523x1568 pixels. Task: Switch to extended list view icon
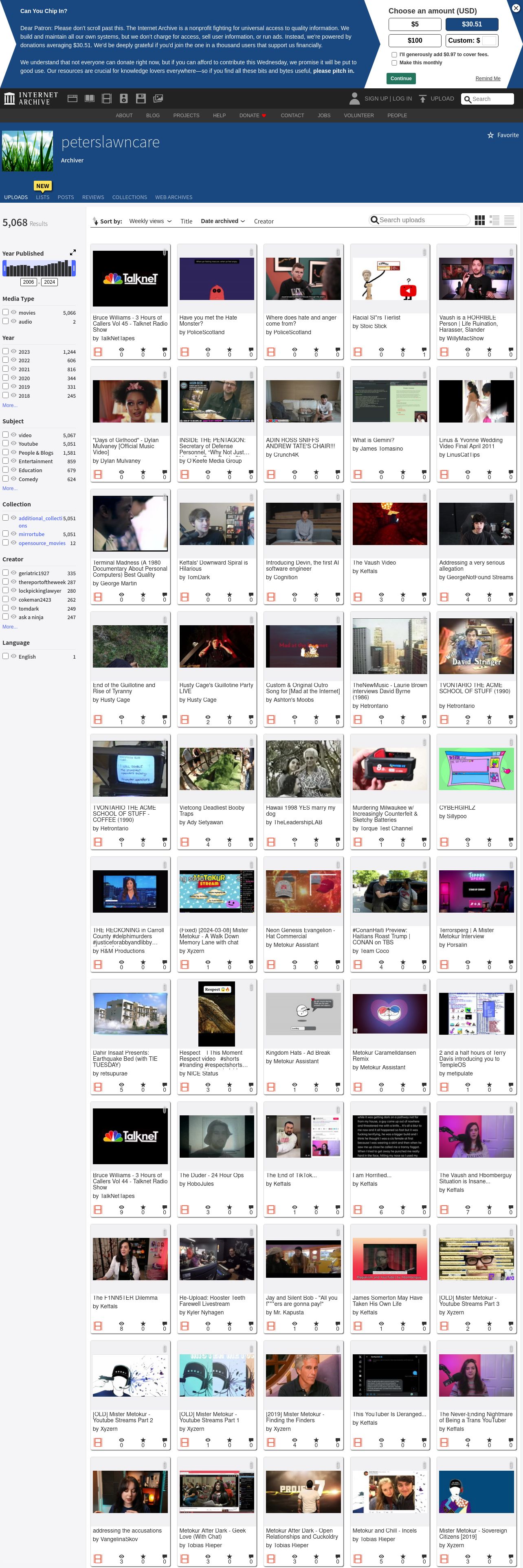click(494, 220)
